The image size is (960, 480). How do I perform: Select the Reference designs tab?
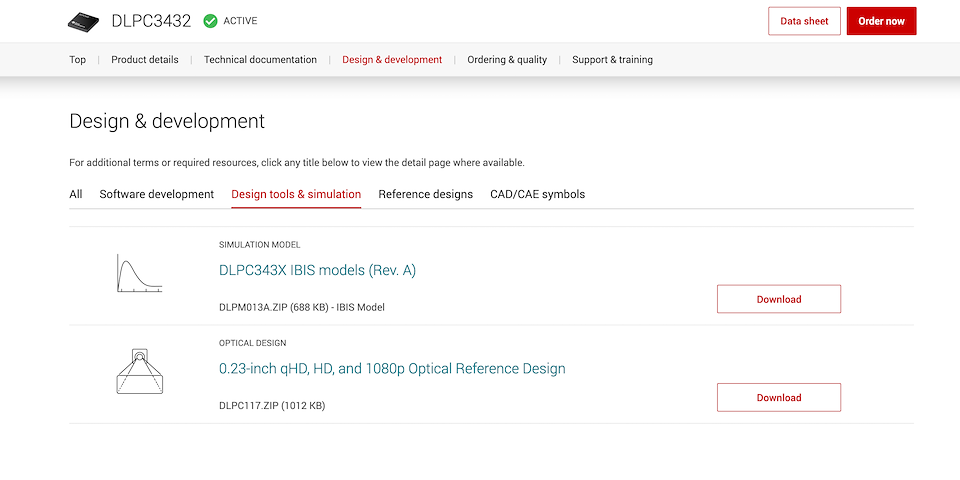coord(425,194)
